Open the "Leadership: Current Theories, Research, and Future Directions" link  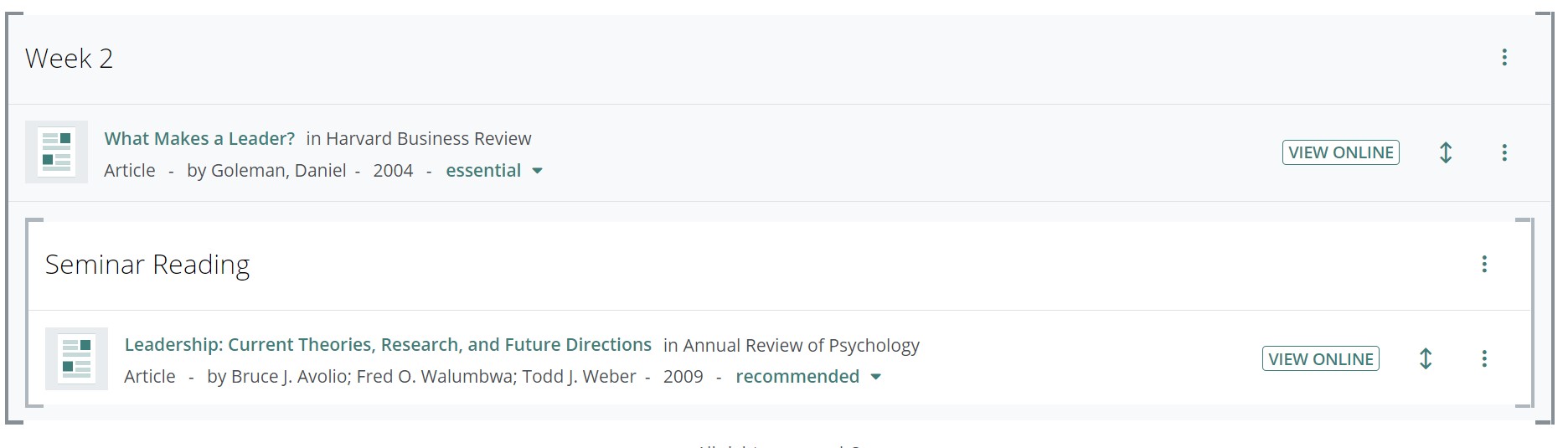tap(388, 345)
